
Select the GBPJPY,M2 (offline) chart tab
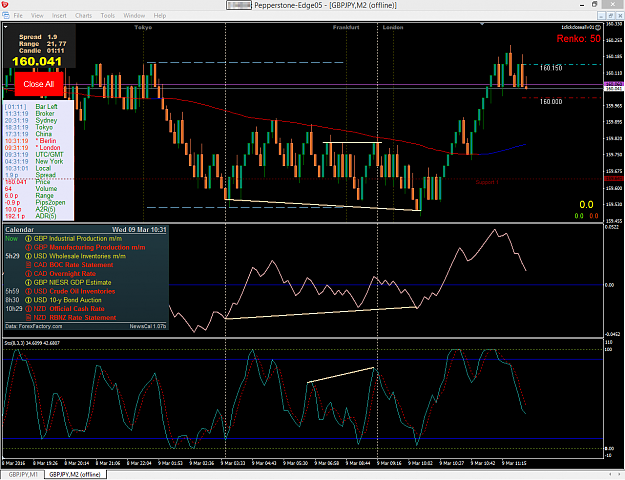[75, 474]
